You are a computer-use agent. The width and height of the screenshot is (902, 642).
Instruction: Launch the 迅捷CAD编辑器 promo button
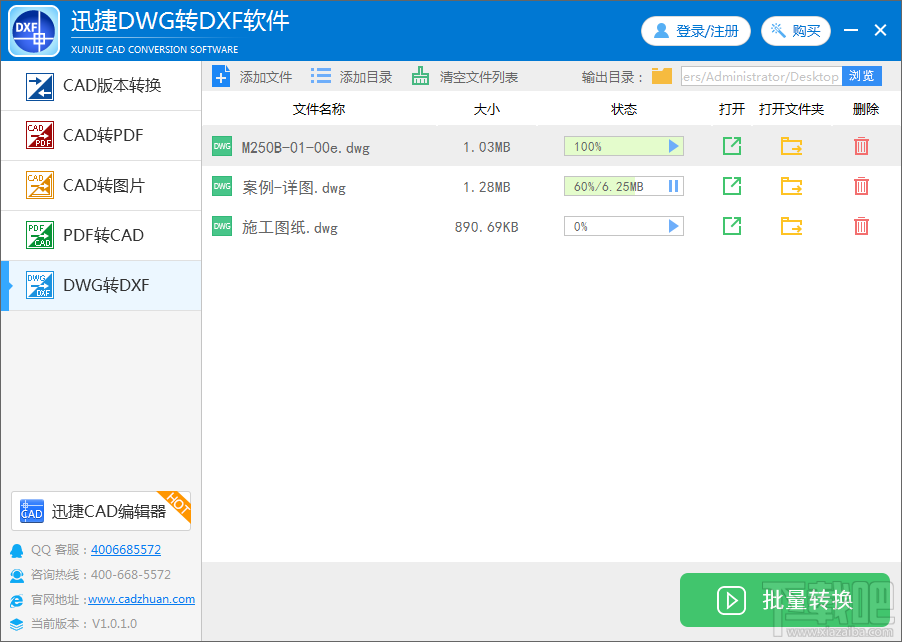coord(101,511)
